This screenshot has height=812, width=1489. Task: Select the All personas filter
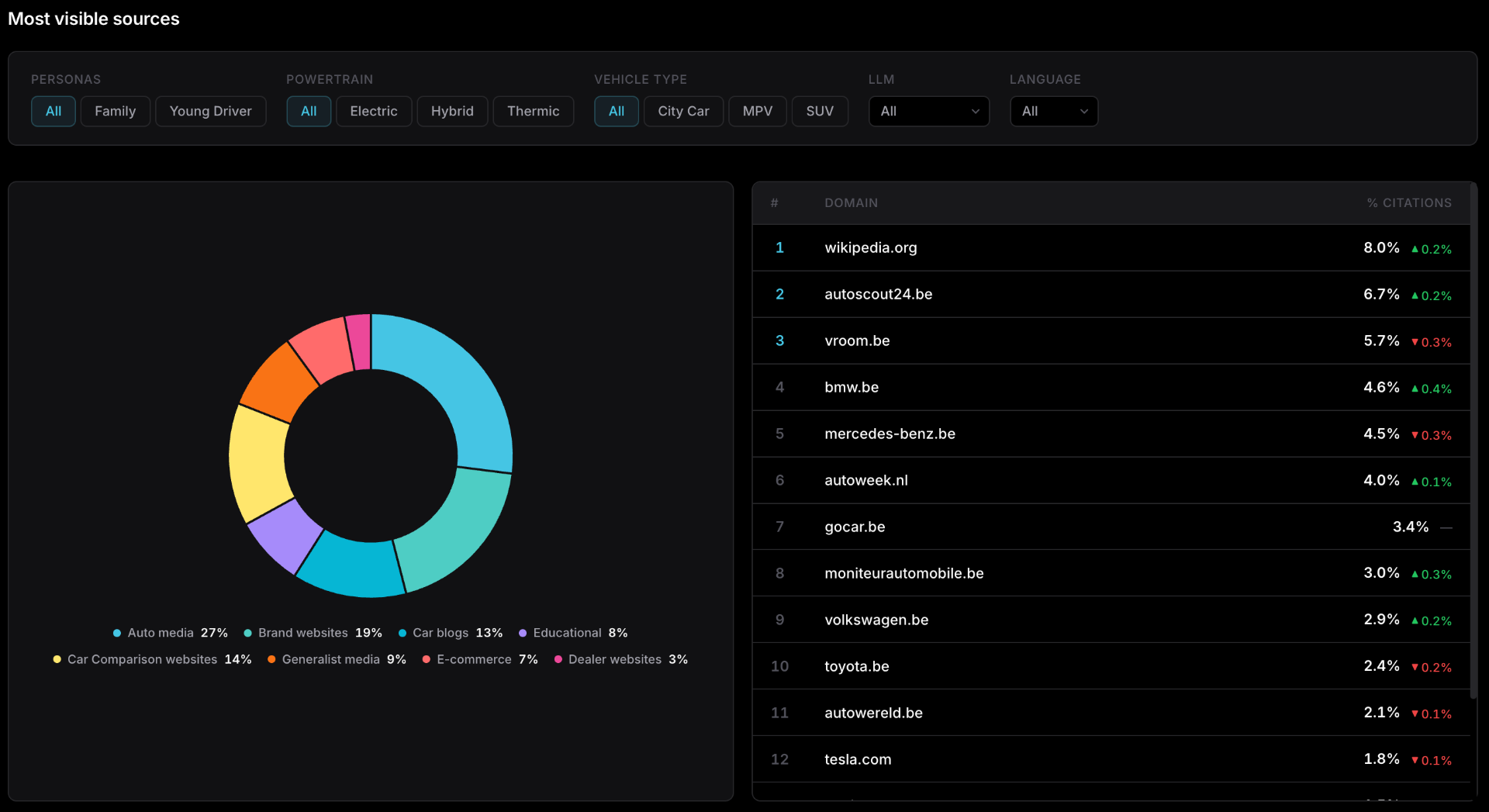53,111
